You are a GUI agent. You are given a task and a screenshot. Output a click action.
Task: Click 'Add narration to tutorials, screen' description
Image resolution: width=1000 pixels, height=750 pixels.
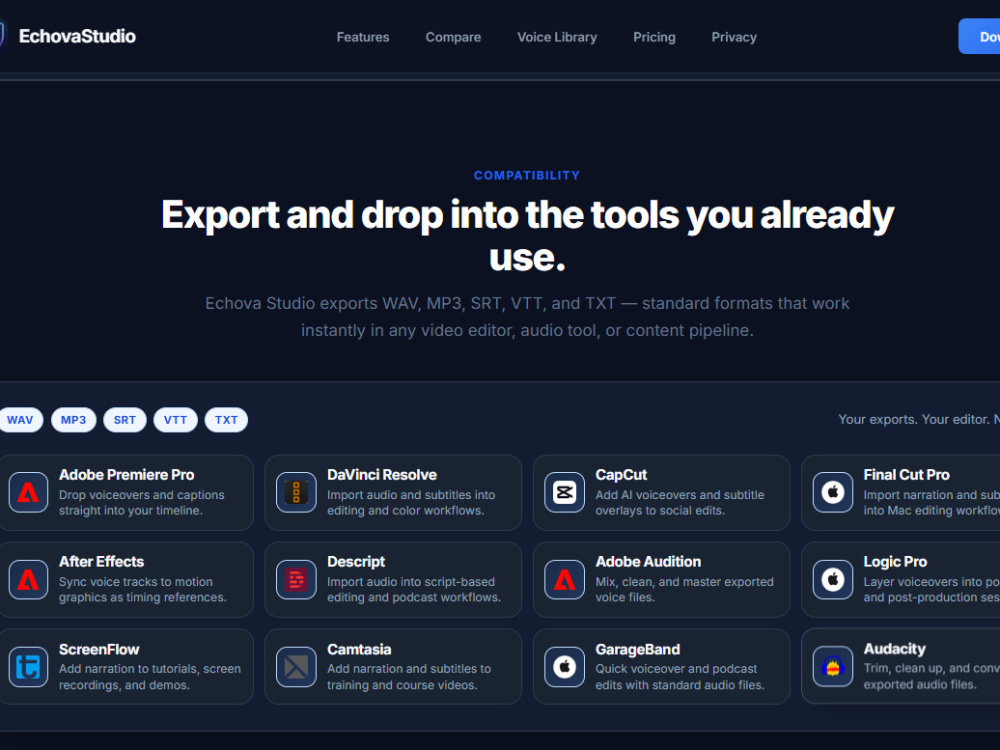coord(150,677)
